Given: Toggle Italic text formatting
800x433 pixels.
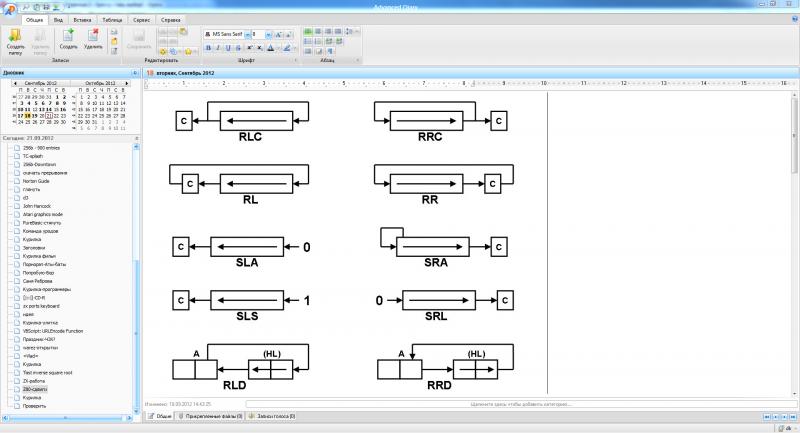Looking at the screenshot, I should click(x=217, y=48).
